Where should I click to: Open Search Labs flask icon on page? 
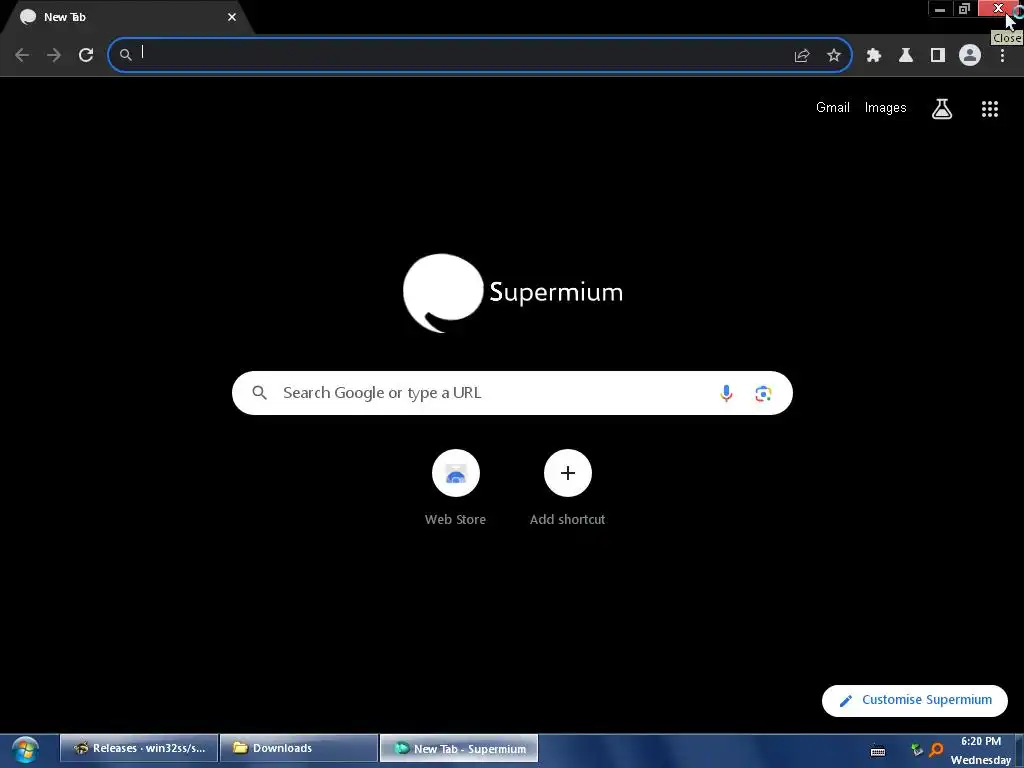click(x=942, y=109)
